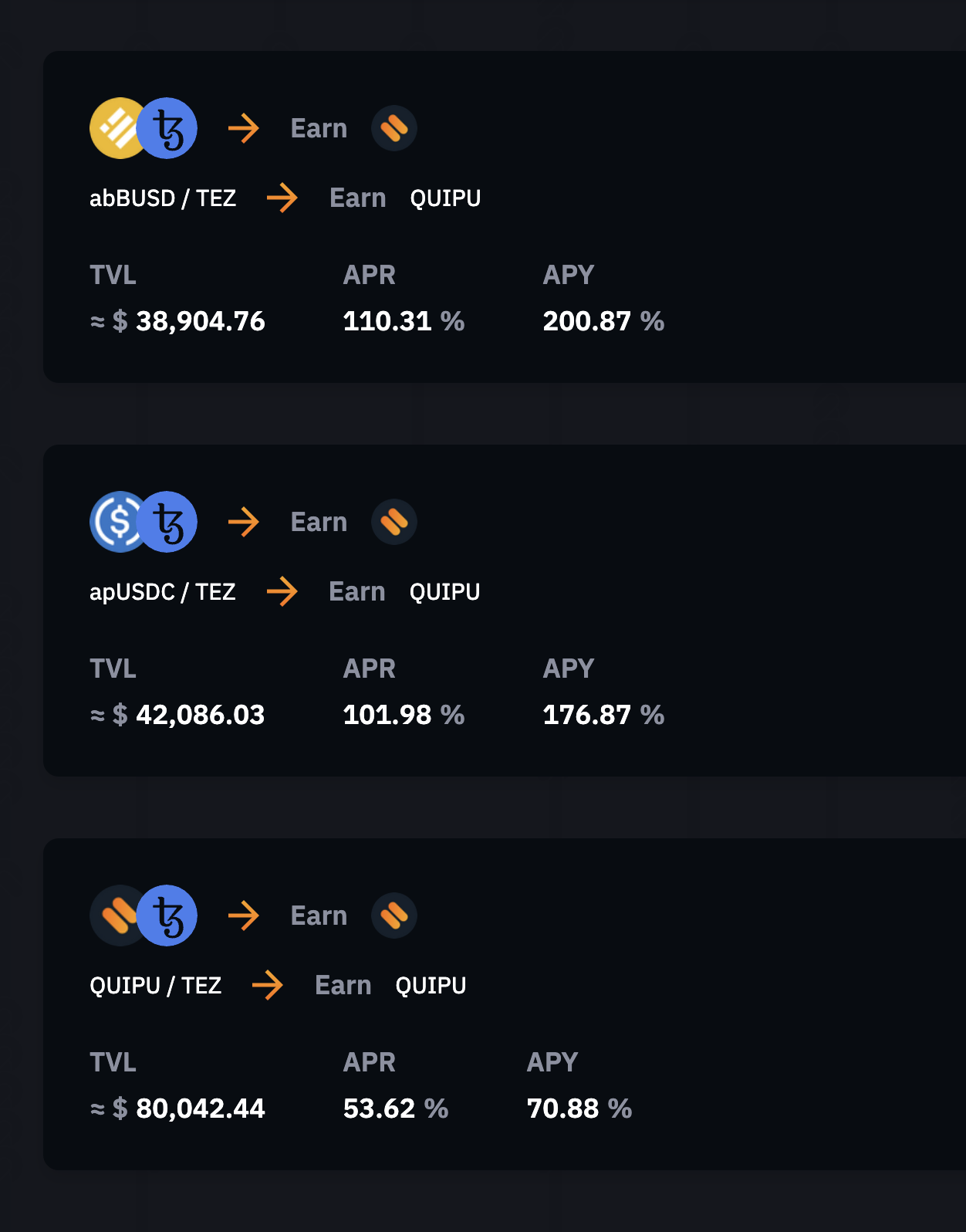Click the TVL value 80,042.44
Screen dimensions: 966x1232
click(200, 1108)
